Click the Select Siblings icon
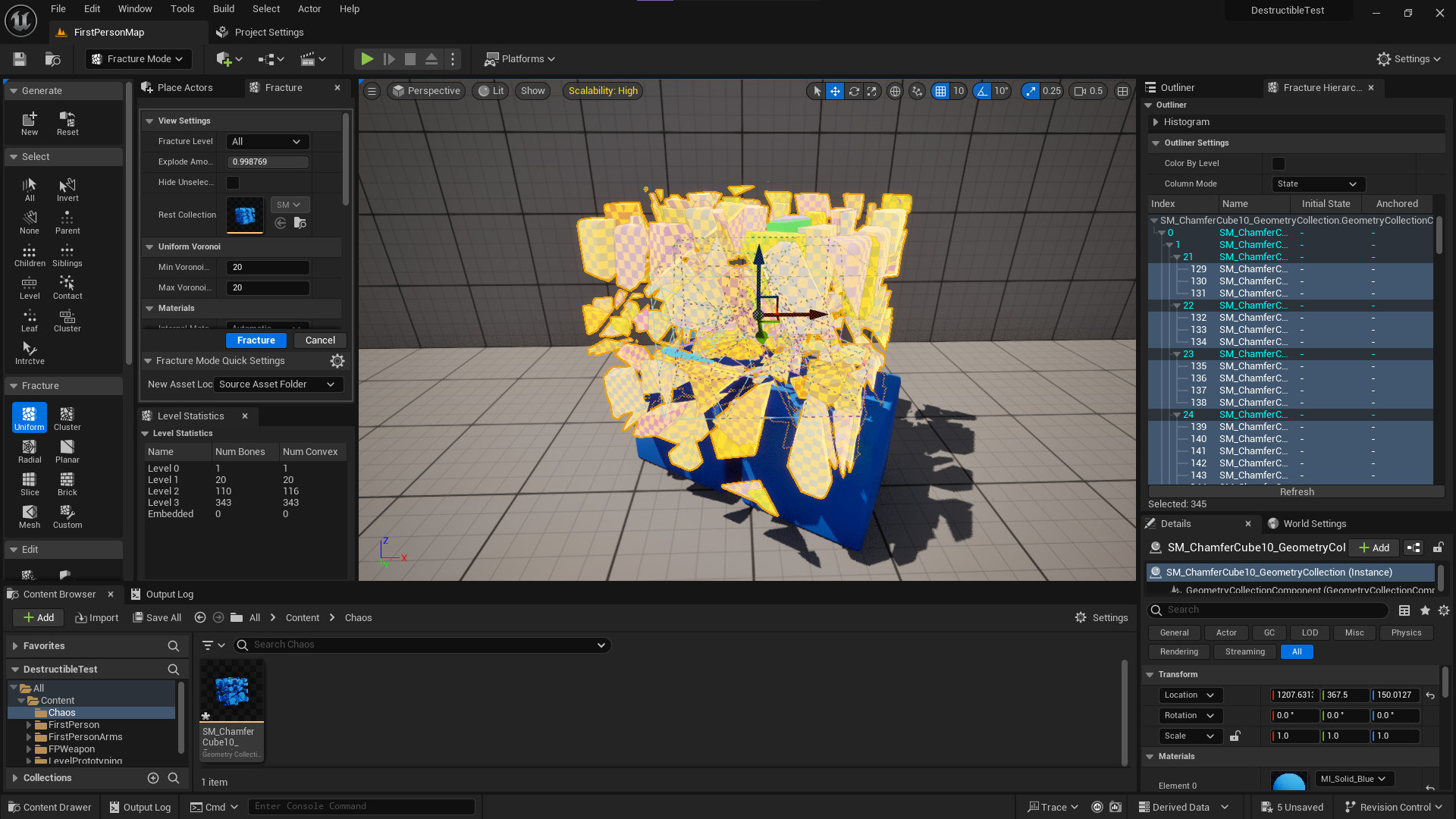The image size is (1456, 819). 67,254
